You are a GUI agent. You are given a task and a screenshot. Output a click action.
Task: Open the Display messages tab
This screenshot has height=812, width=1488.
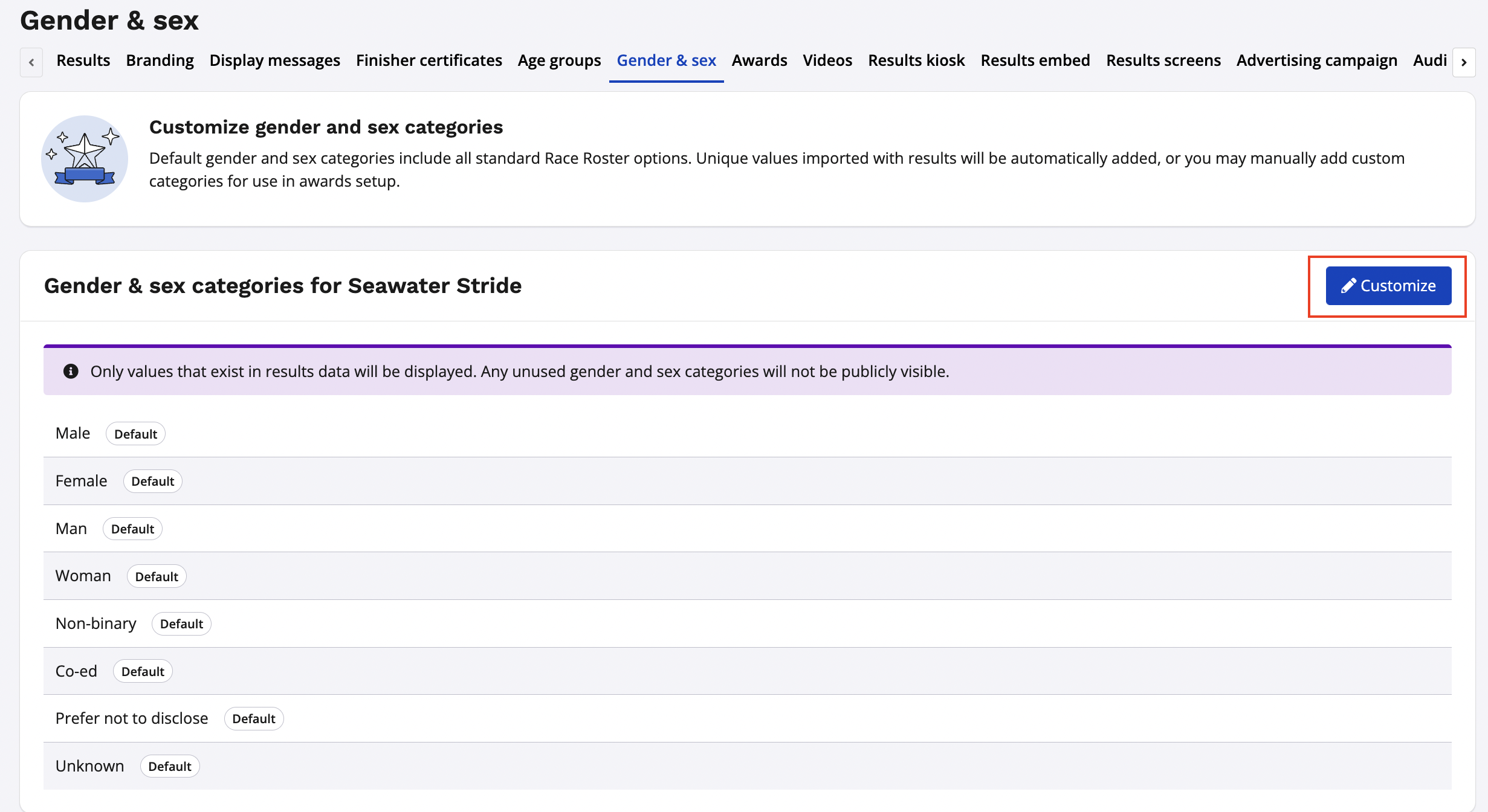click(x=274, y=60)
